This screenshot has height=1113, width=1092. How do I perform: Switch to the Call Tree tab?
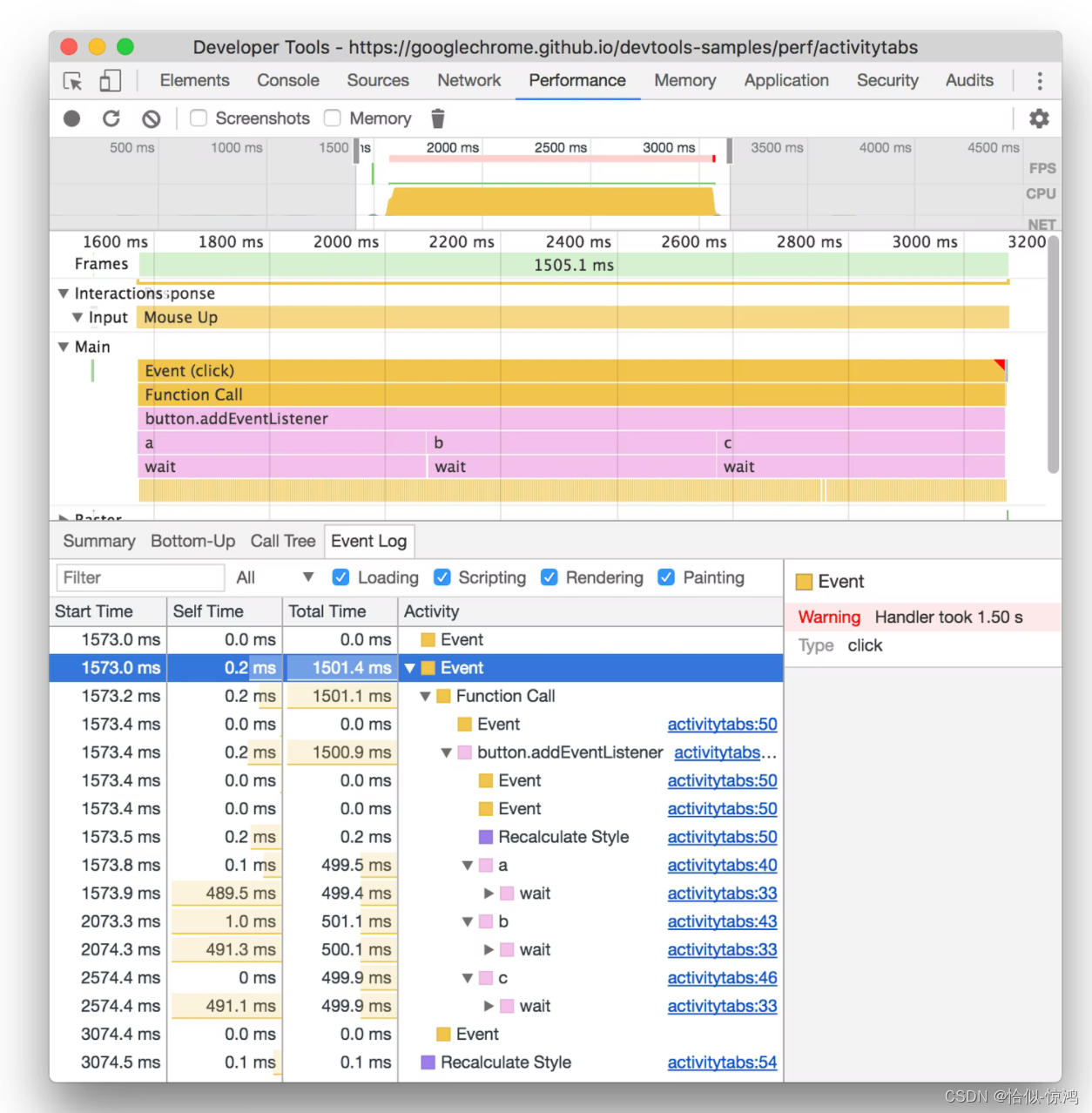(x=283, y=541)
